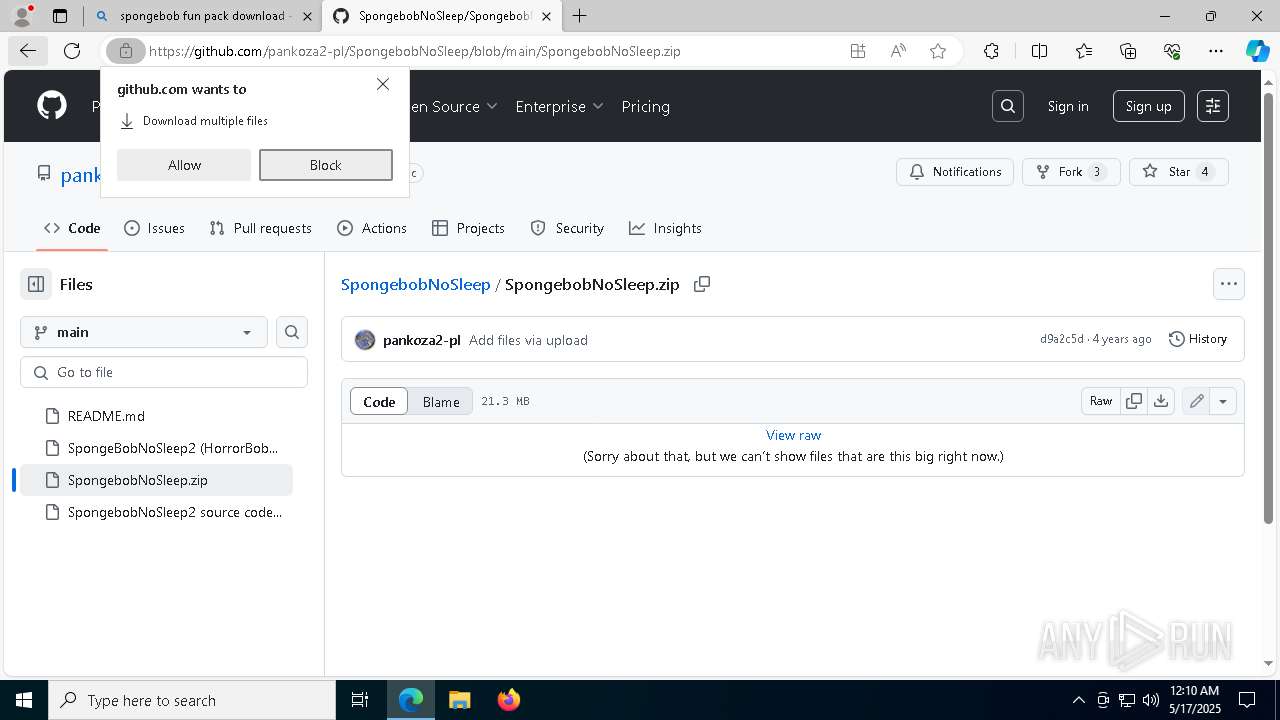Viewport: 1280px width, 720px height.
Task: Go back in the browser
Action: pos(28,51)
